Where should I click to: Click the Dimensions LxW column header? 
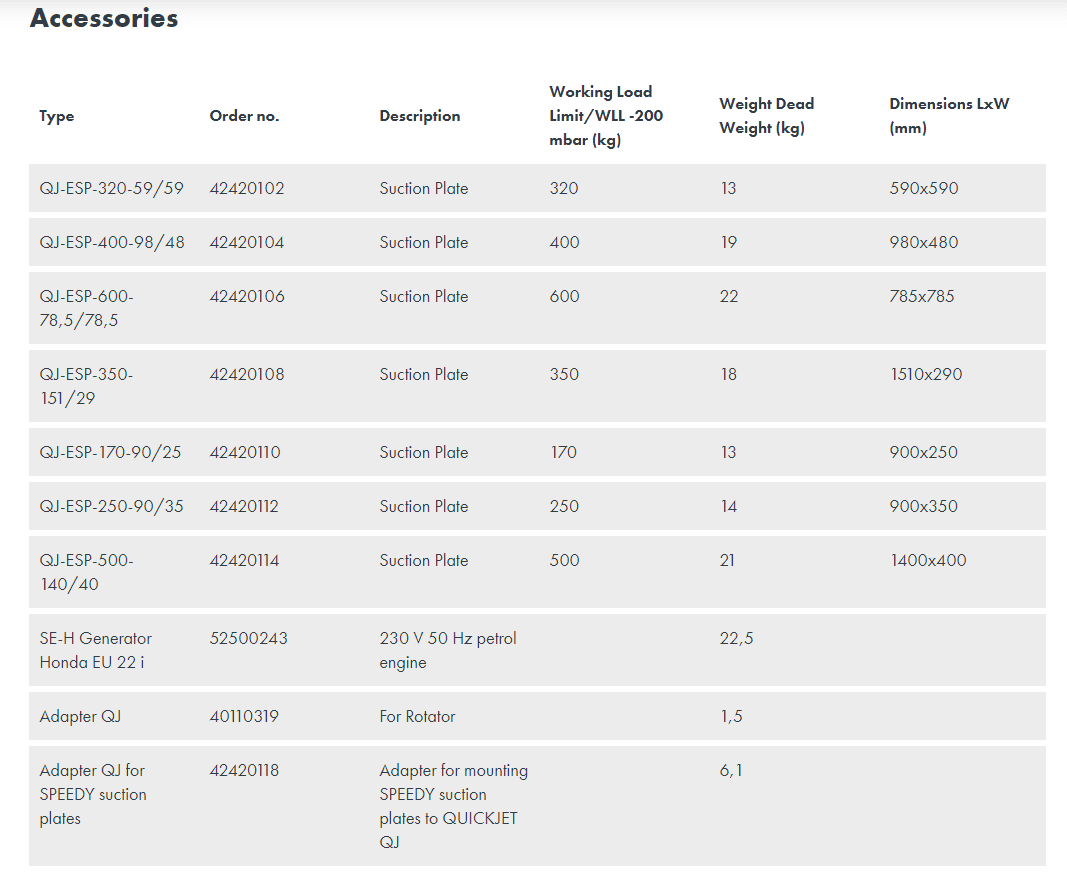coord(949,116)
